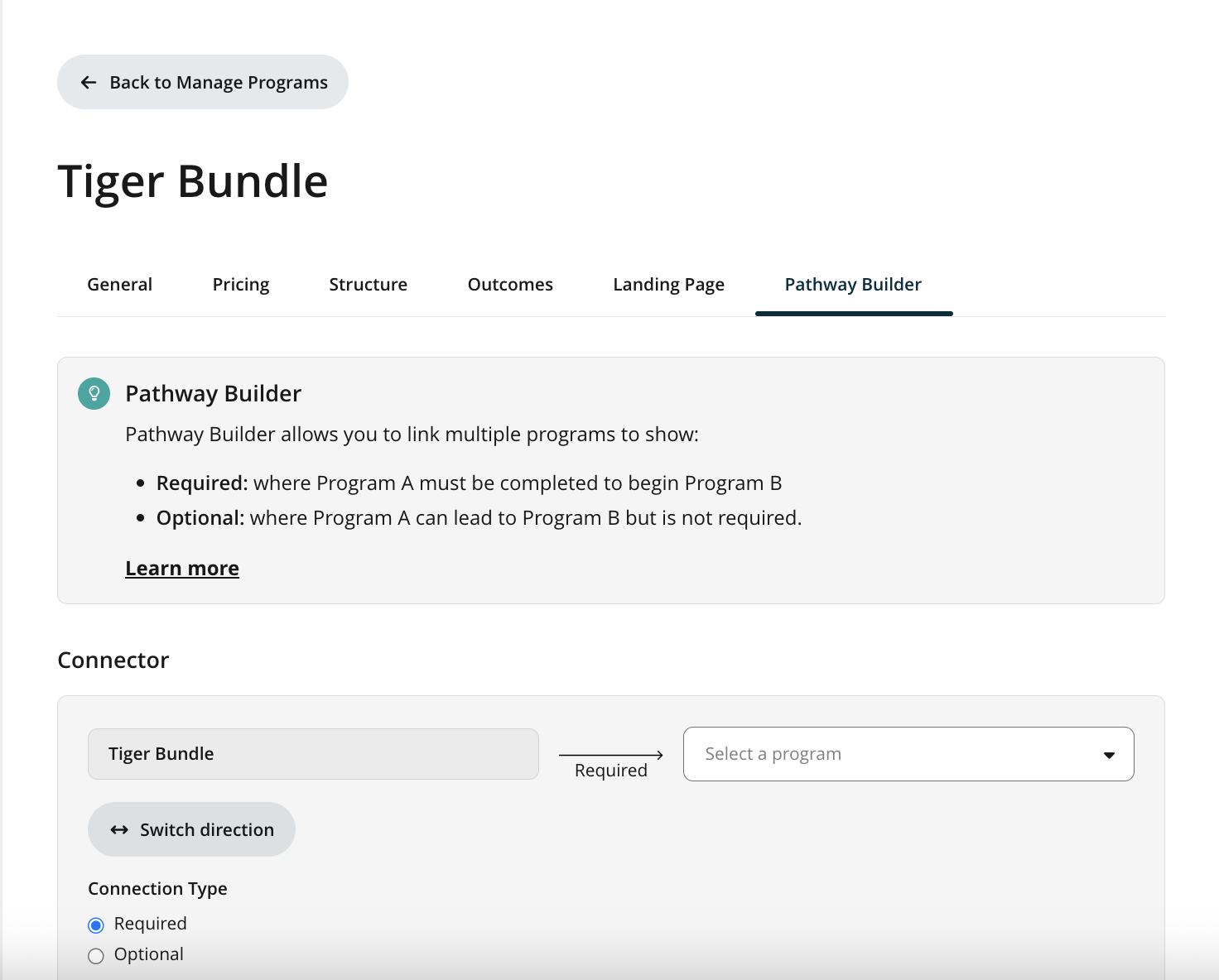Follow the Learn more link
The width and height of the screenshot is (1219, 980).
click(x=182, y=569)
